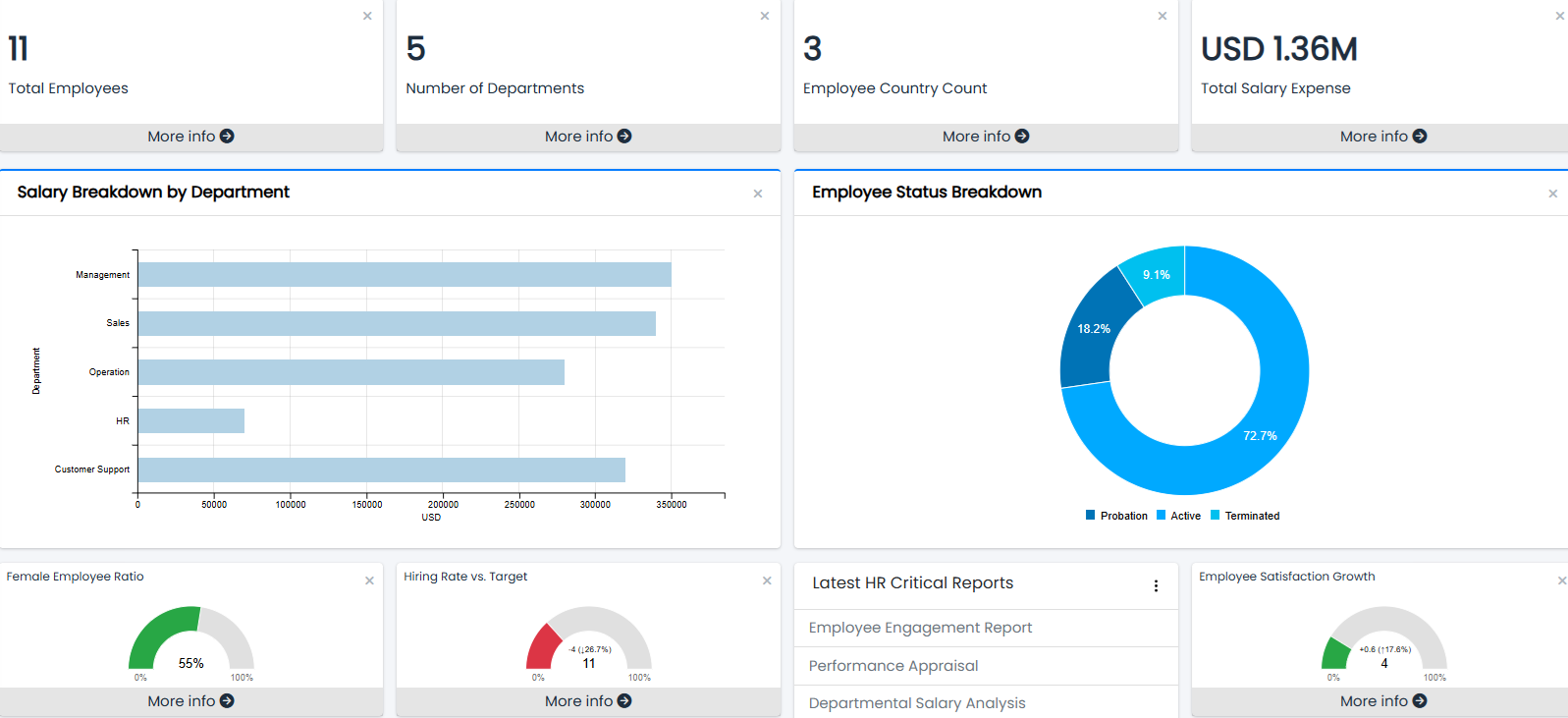Click the 18.2% donut segment
Image resolution: width=1568 pixels, height=718 pixels.
click(x=1094, y=329)
